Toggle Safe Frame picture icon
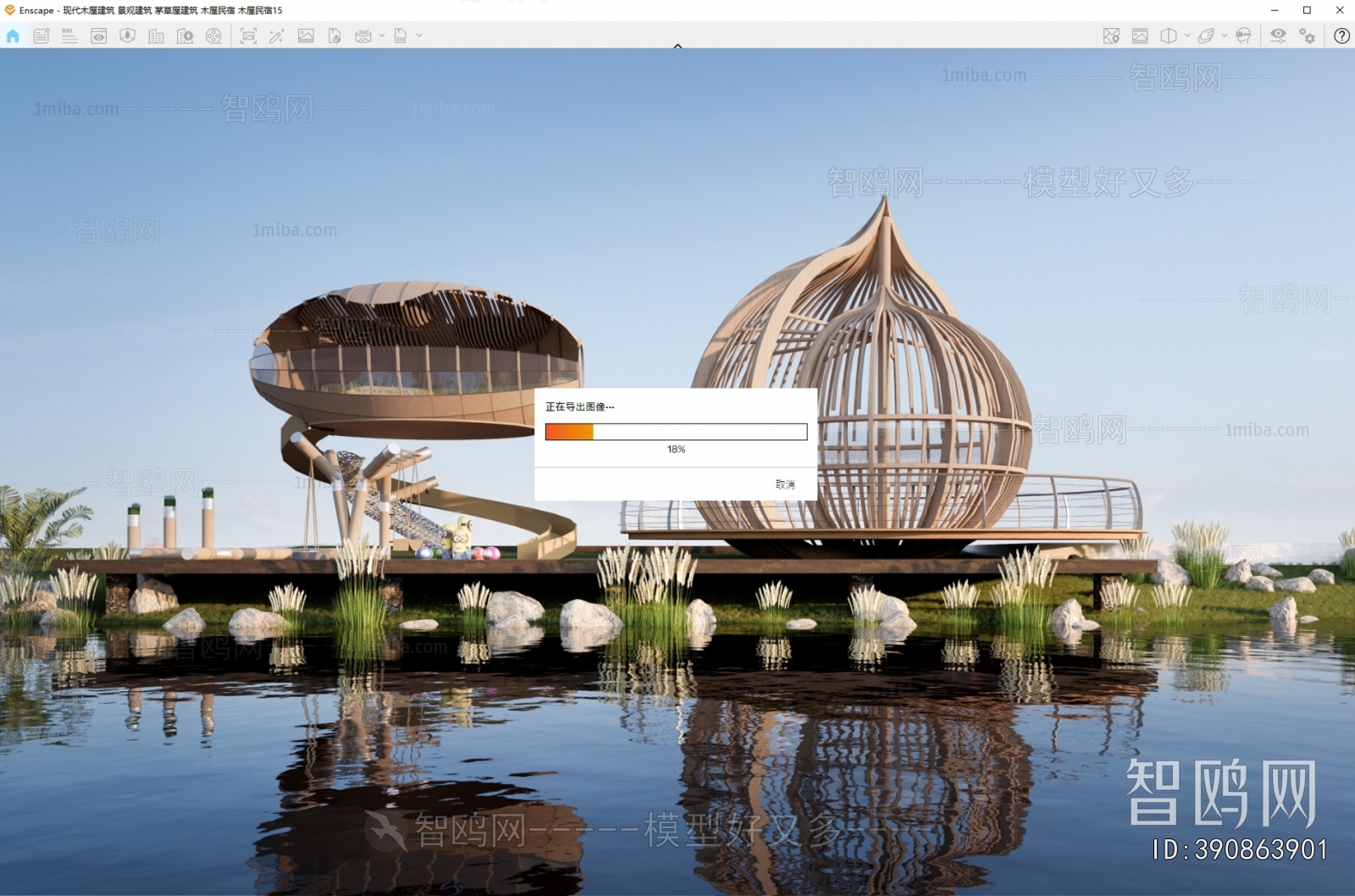The image size is (1355, 896). click(x=1140, y=36)
